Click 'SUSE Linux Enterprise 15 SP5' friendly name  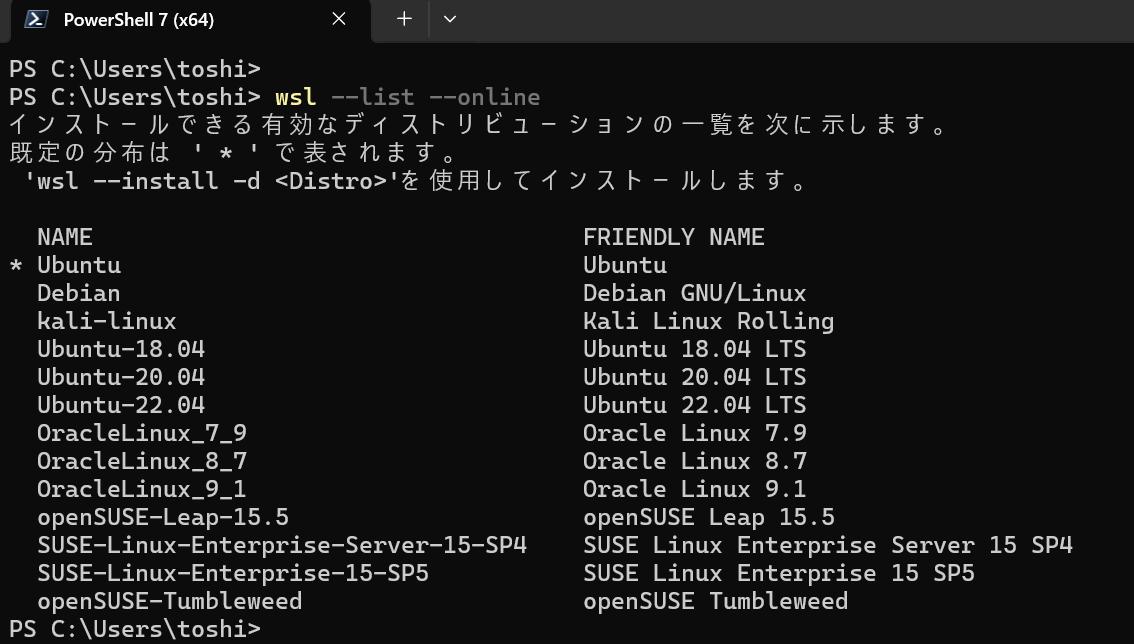(779, 573)
